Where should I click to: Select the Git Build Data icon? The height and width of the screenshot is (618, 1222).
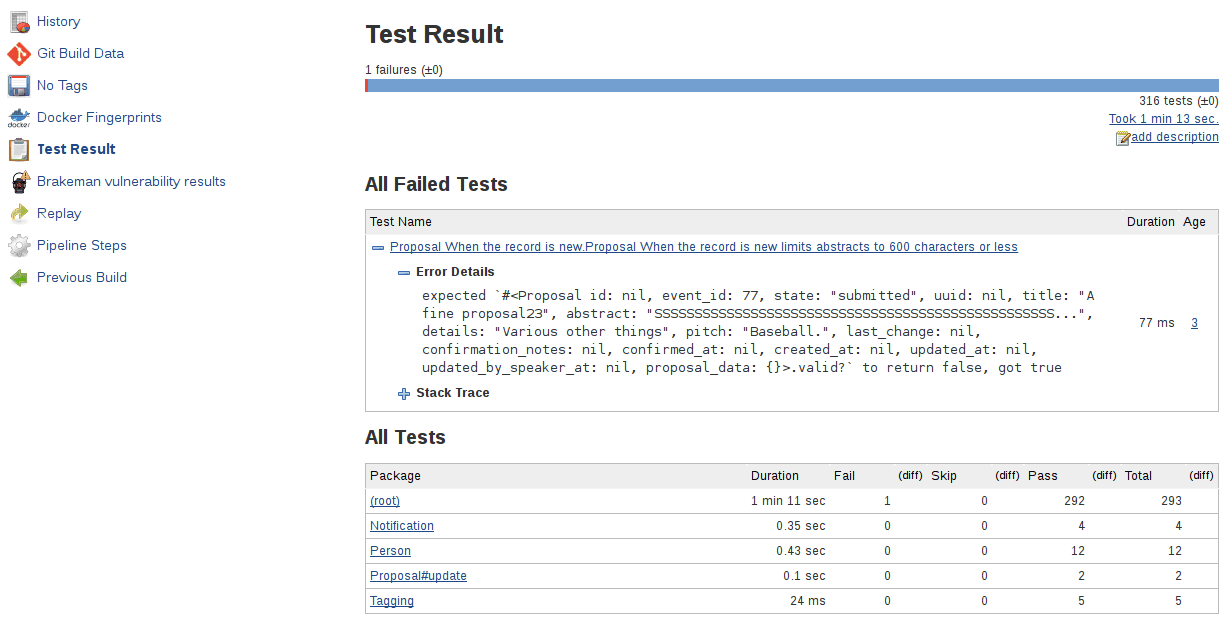pos(18,53)
